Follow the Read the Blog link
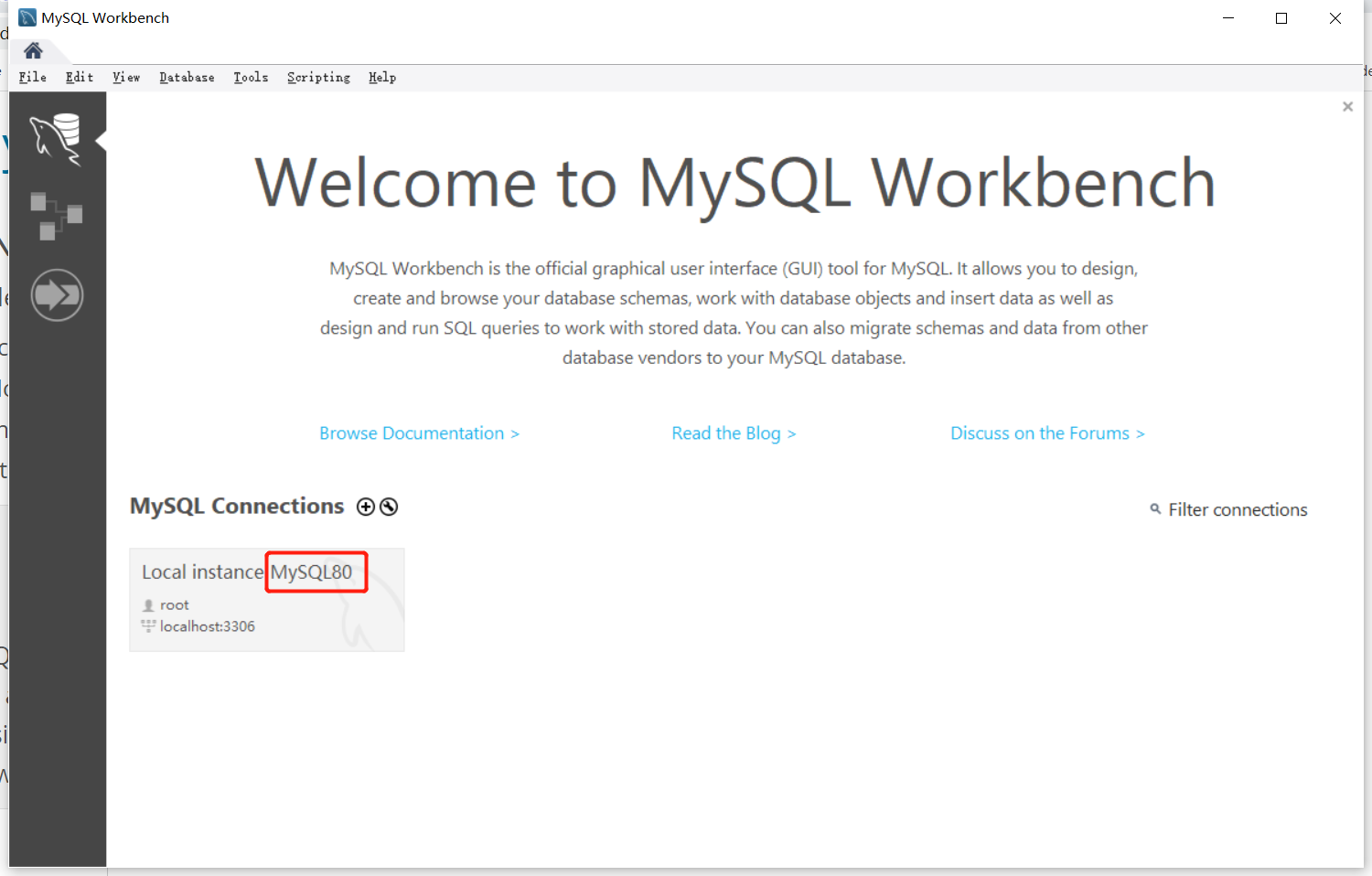This screenshot has height=876, width=1372. [x=734, y=433]
